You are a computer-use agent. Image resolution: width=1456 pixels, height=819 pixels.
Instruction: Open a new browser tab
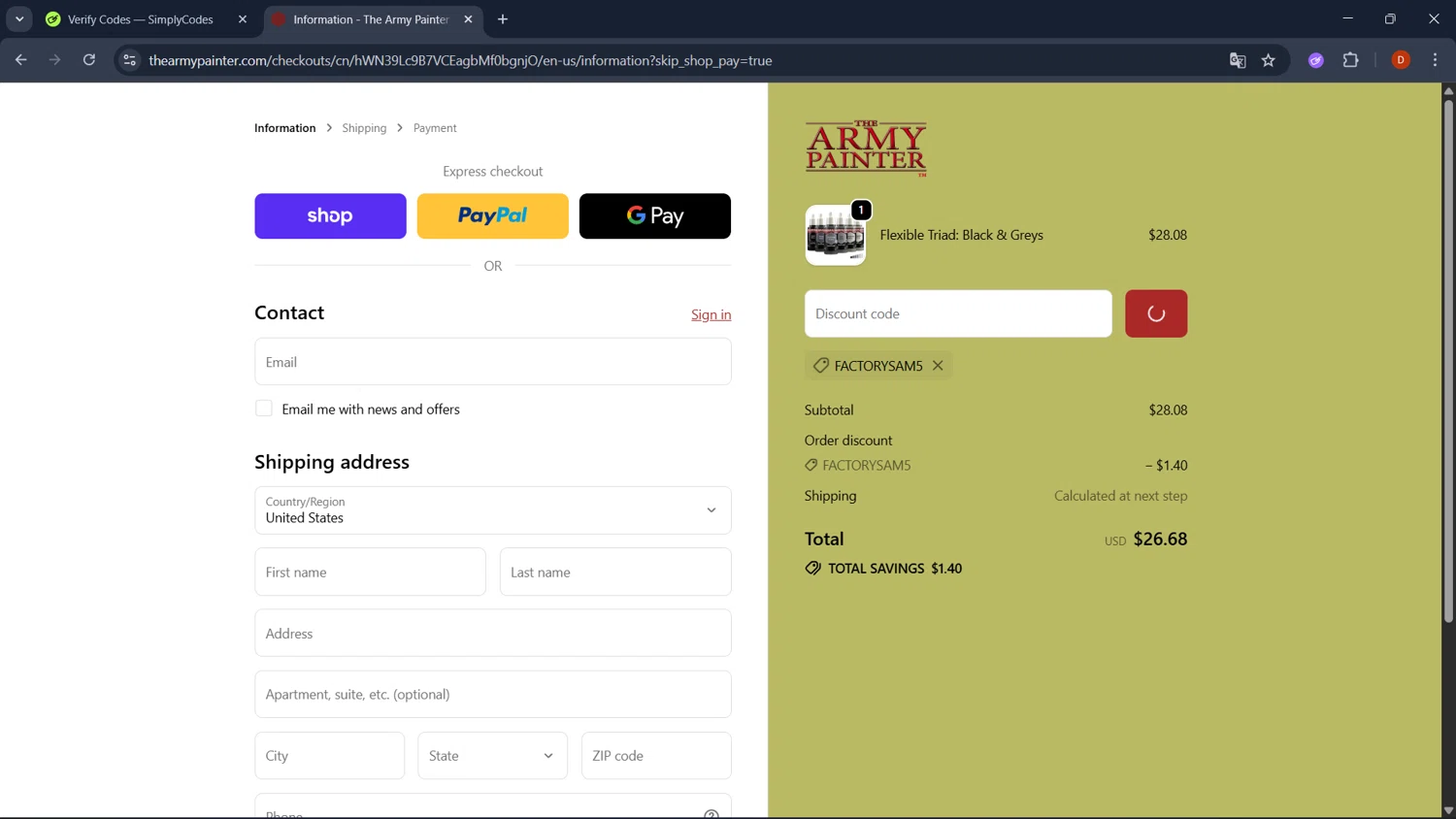pyautogui.click(x=503, y=19)
